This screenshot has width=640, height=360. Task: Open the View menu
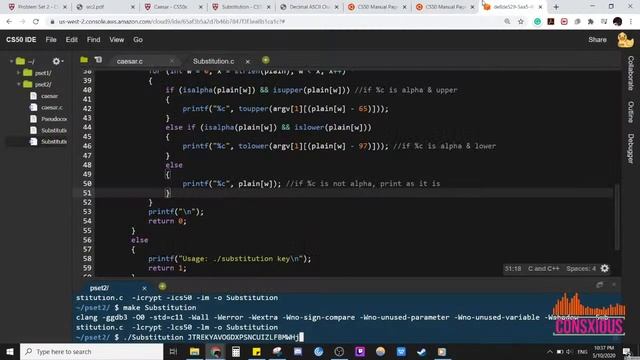[116, 40]
